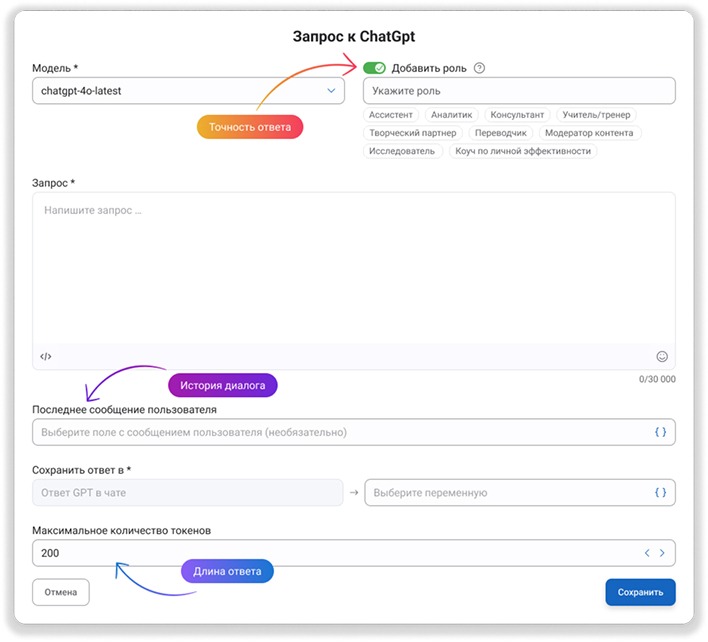708x642 pixels.
Task: Select the "Ассистент" role chip
Action: 391,115
